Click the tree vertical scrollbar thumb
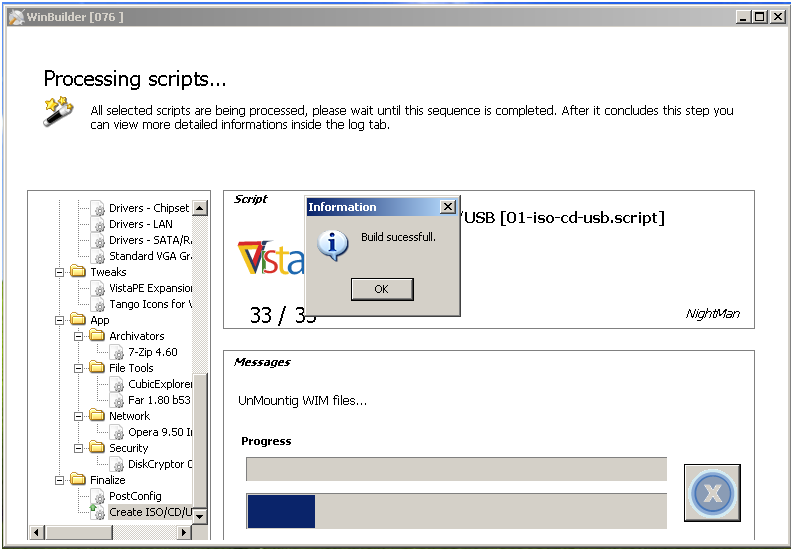This screenshot has width=793, height=551. coord(200,441)
